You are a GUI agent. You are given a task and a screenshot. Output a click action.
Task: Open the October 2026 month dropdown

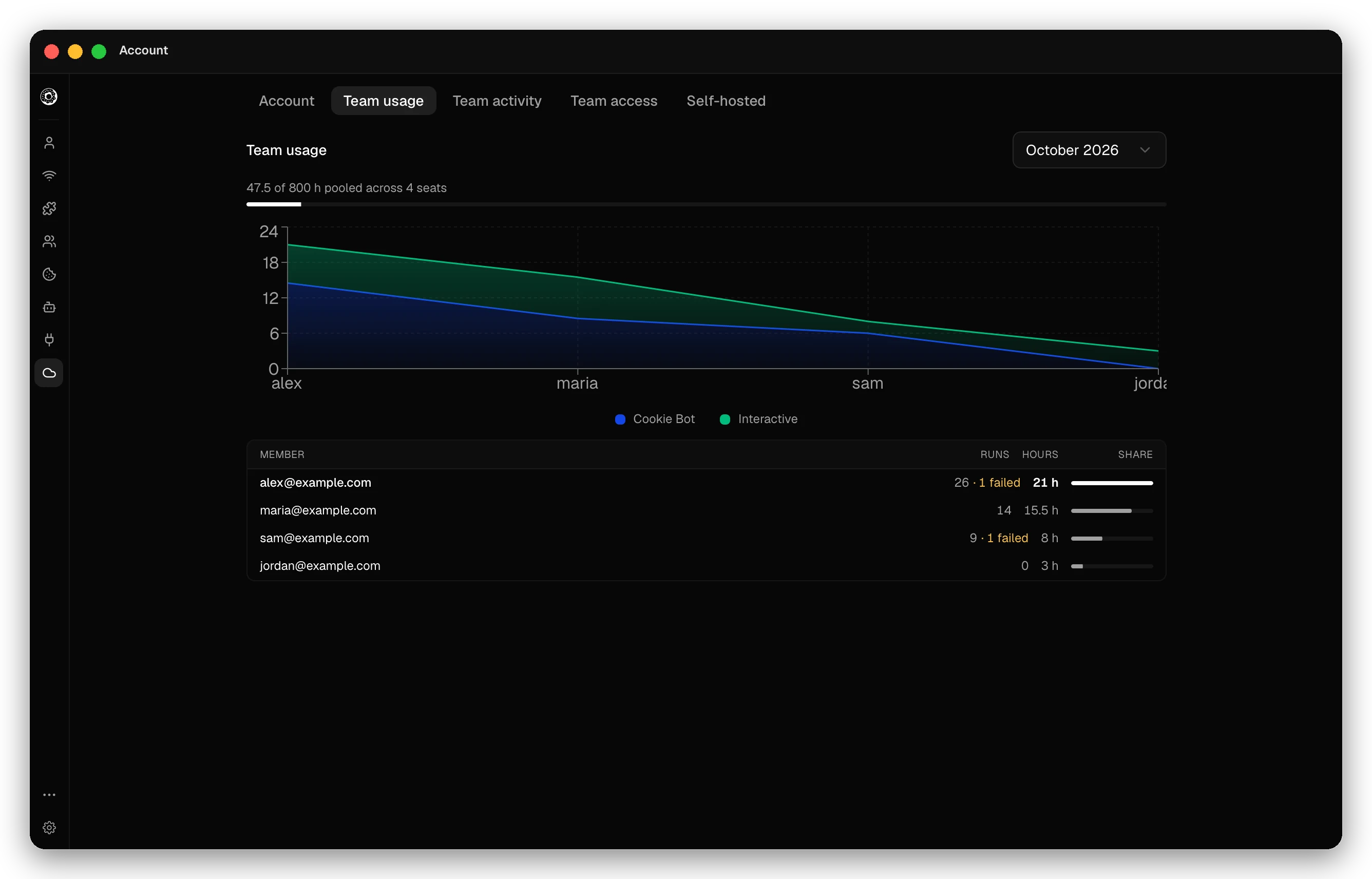(1089, 150)
